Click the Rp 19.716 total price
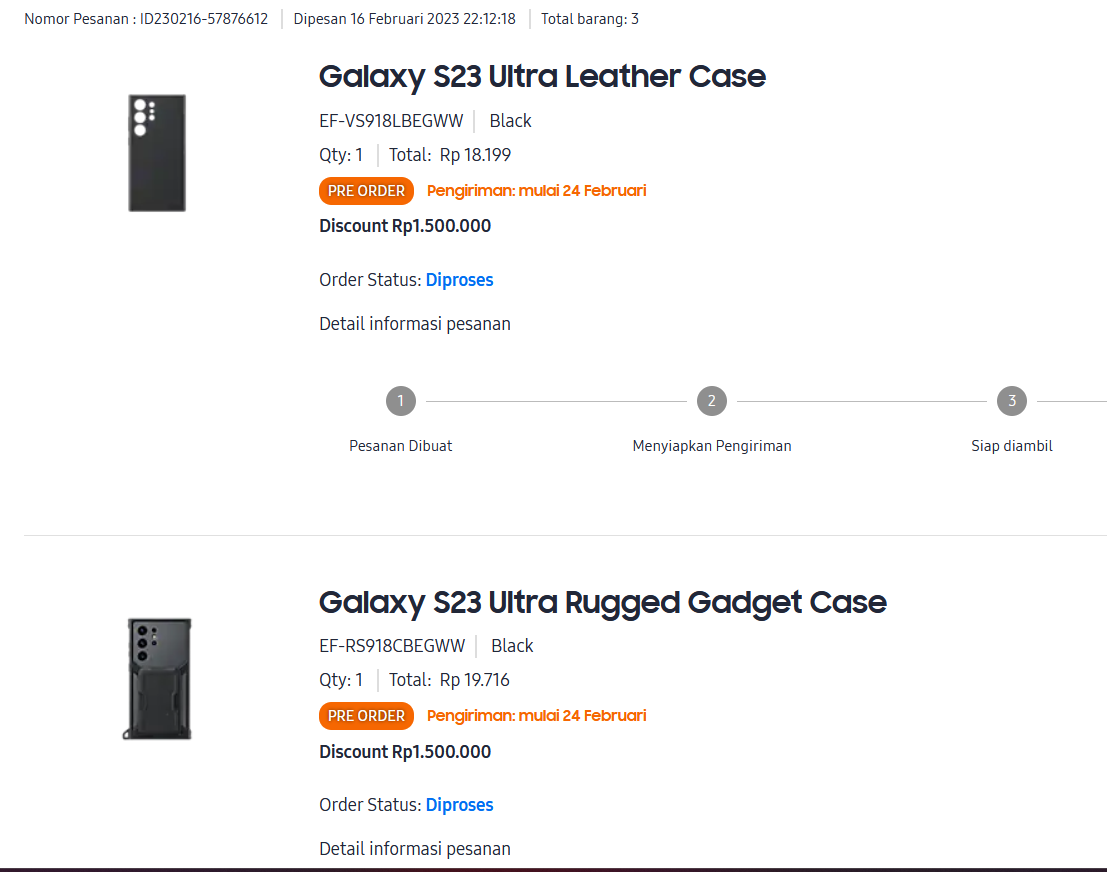1107x872 pixels. 475,680
